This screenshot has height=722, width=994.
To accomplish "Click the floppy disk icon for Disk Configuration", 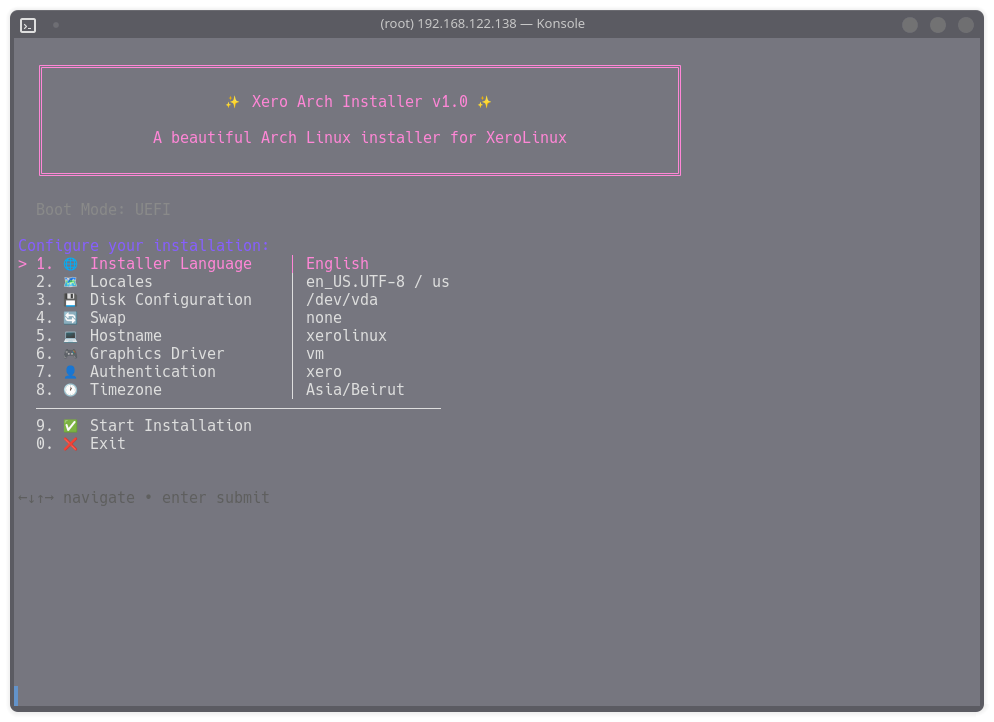I will [70, 300].
